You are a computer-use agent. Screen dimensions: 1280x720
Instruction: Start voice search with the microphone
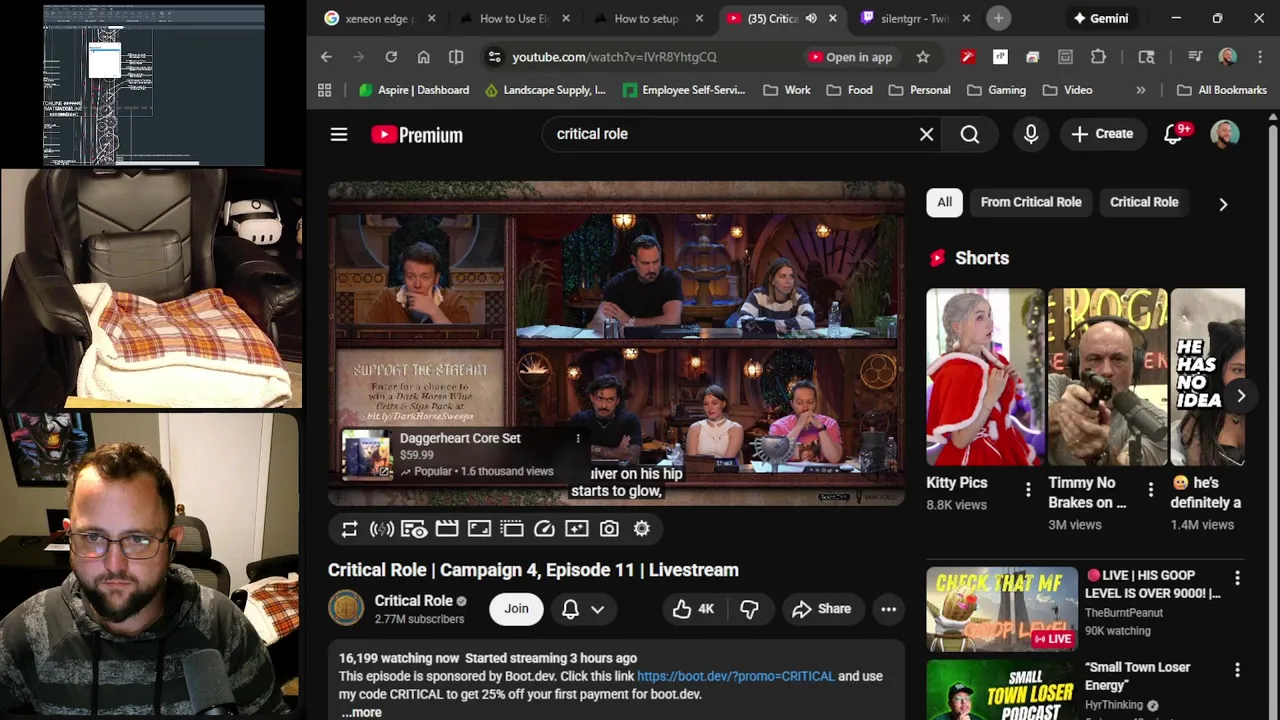tap(1031, 134)
